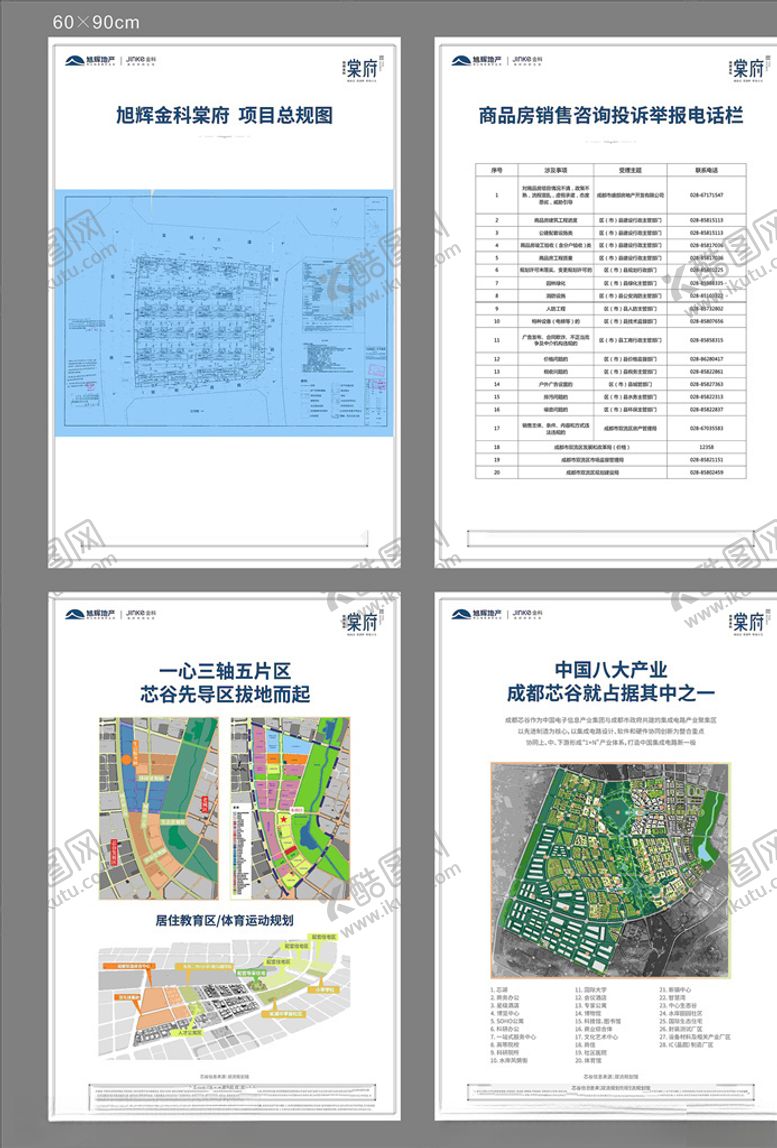Click the 旭辉地产 logo on the 中国八大产业 poster

point(476,614)
